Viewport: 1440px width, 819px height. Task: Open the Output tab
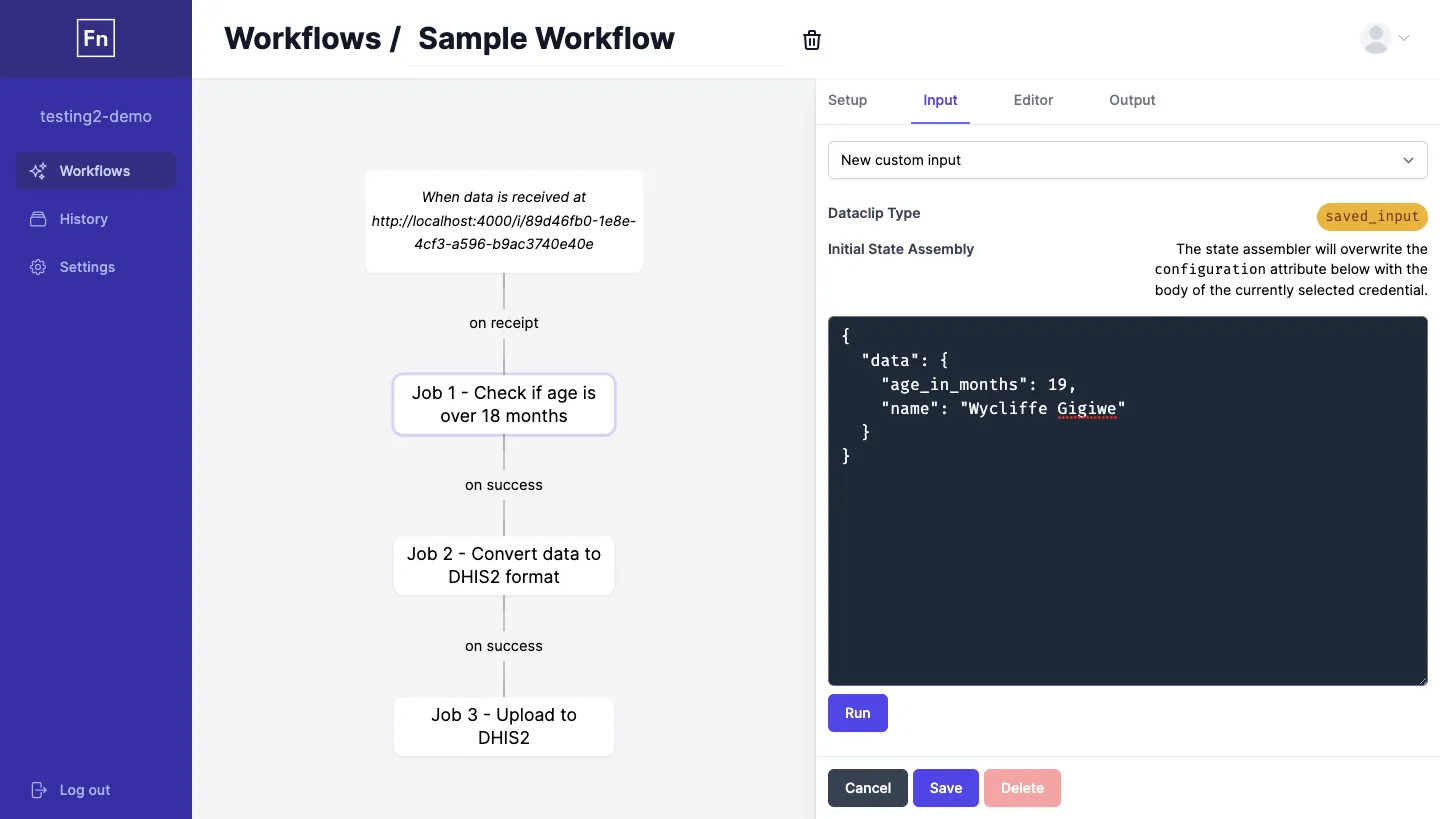(1132, 100)
